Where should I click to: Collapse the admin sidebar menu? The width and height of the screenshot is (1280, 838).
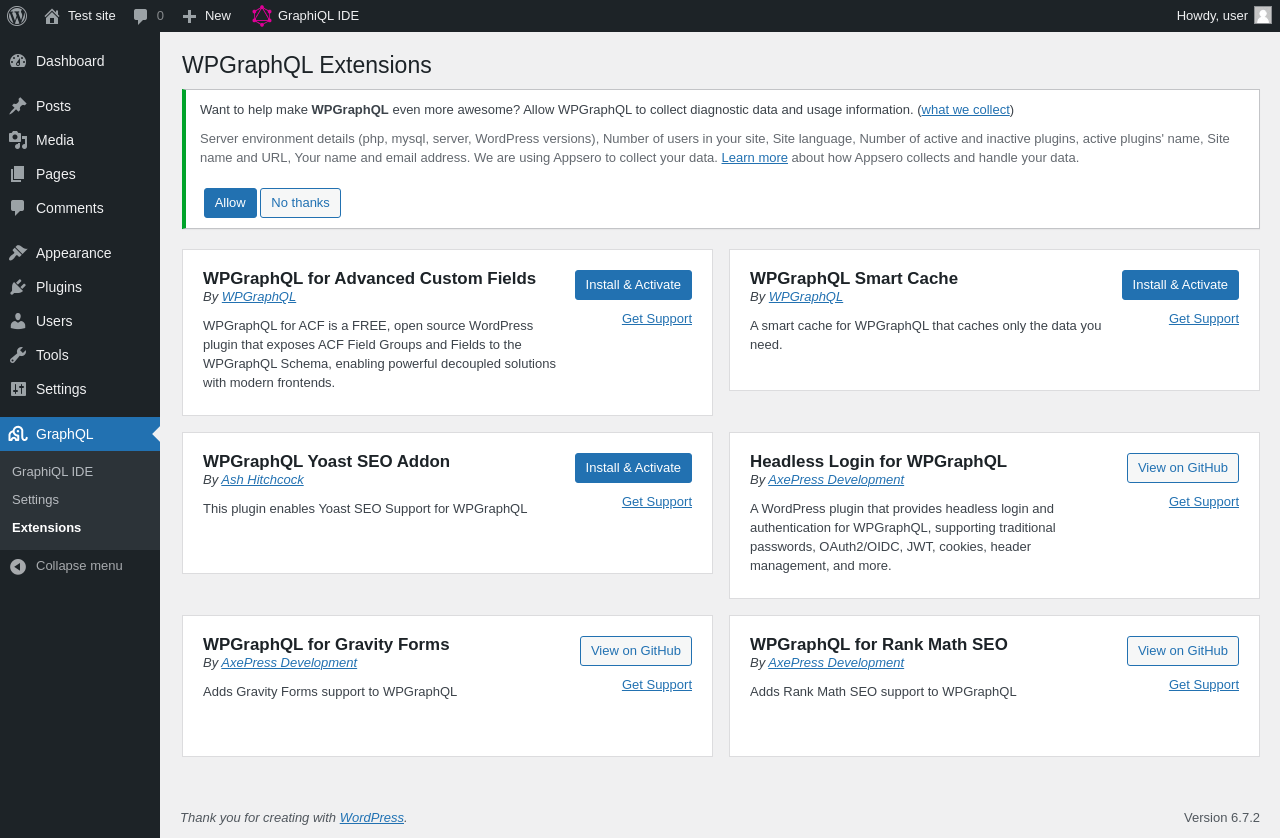79,566
